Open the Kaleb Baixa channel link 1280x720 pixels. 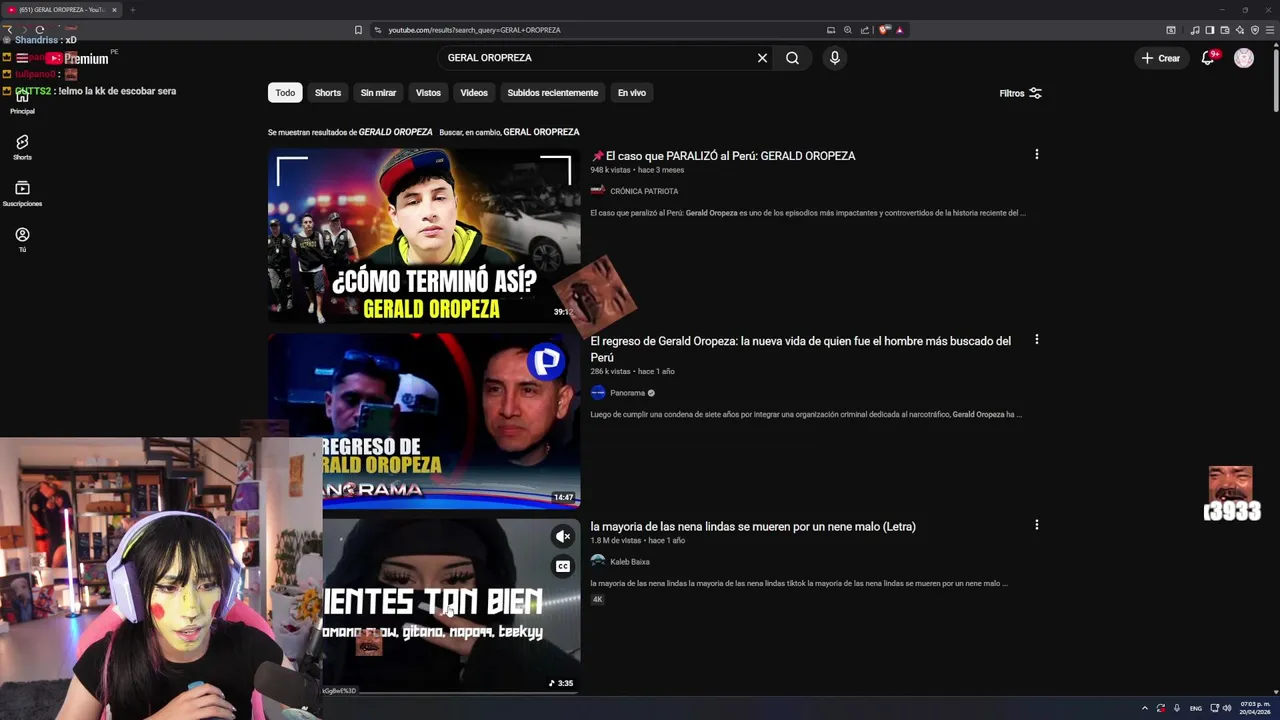coord(629,562)
